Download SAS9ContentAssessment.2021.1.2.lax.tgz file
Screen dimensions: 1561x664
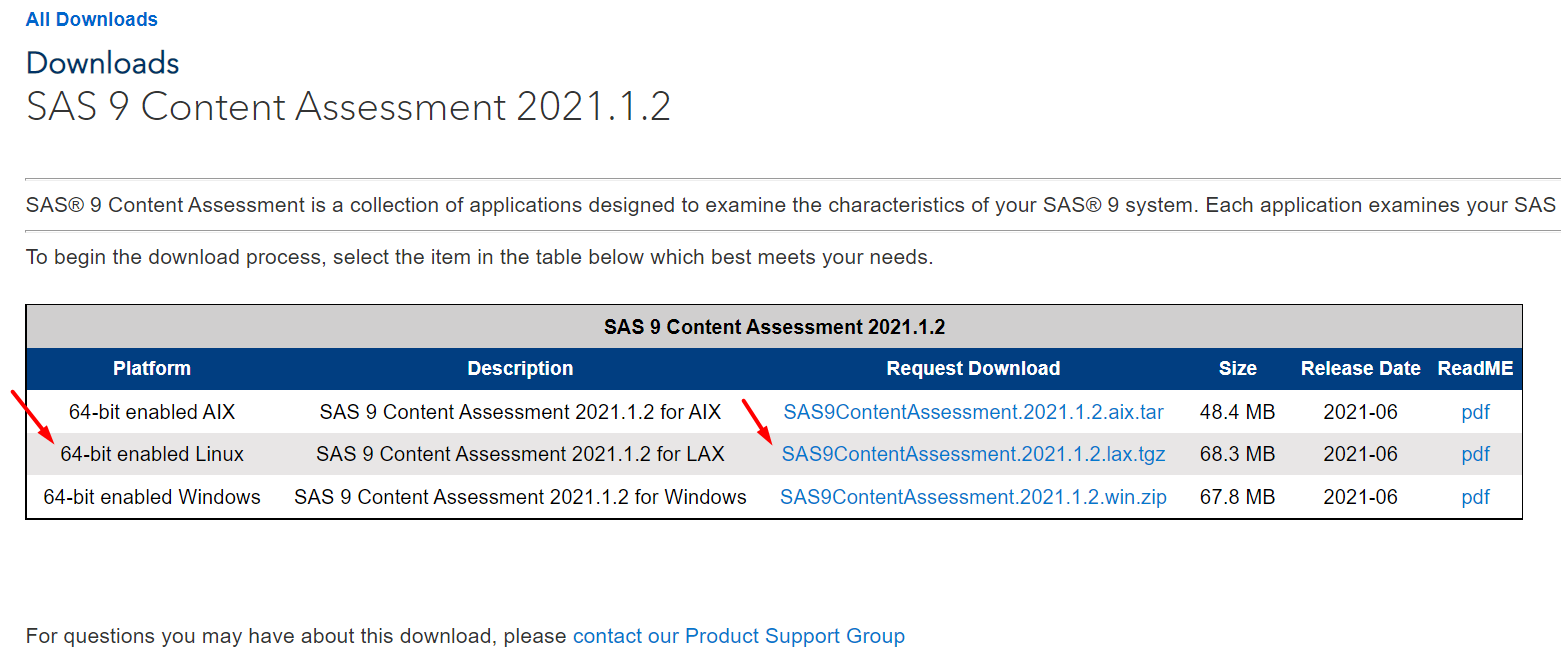973,454
